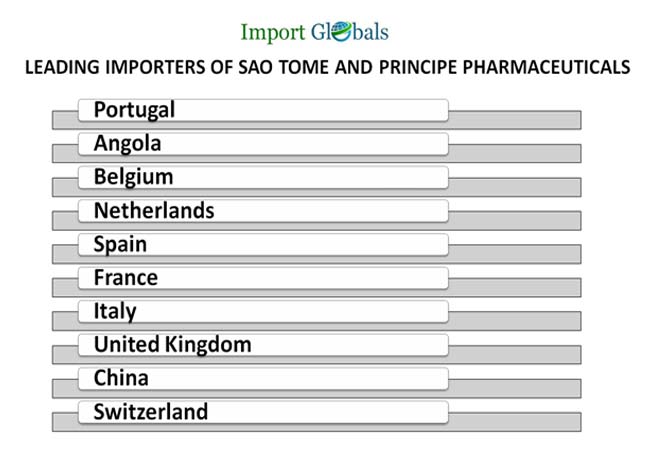Click the China label box

coord(263,378)
